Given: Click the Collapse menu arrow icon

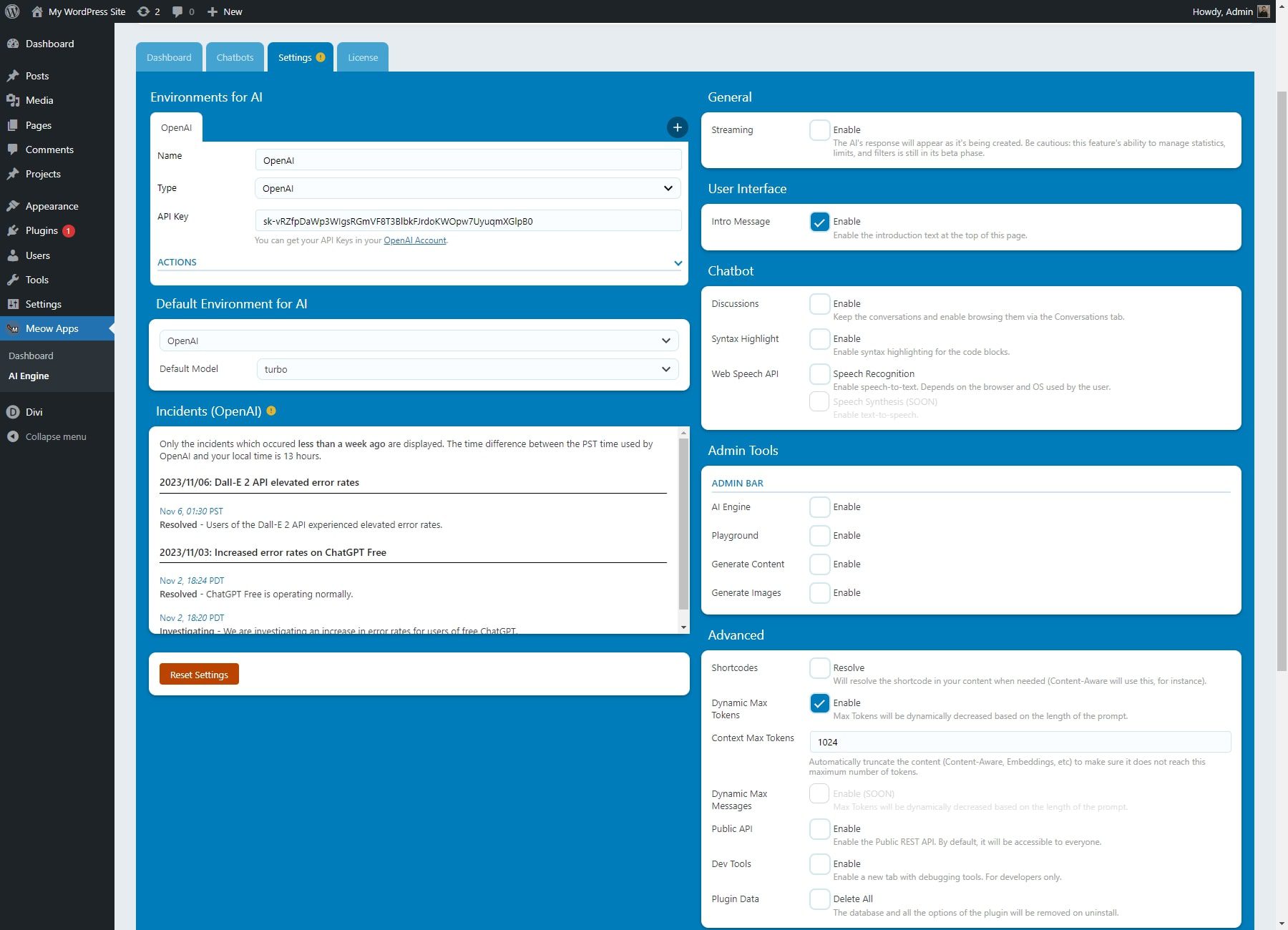Looking at the screenshot, I should [x=13, y=436].
